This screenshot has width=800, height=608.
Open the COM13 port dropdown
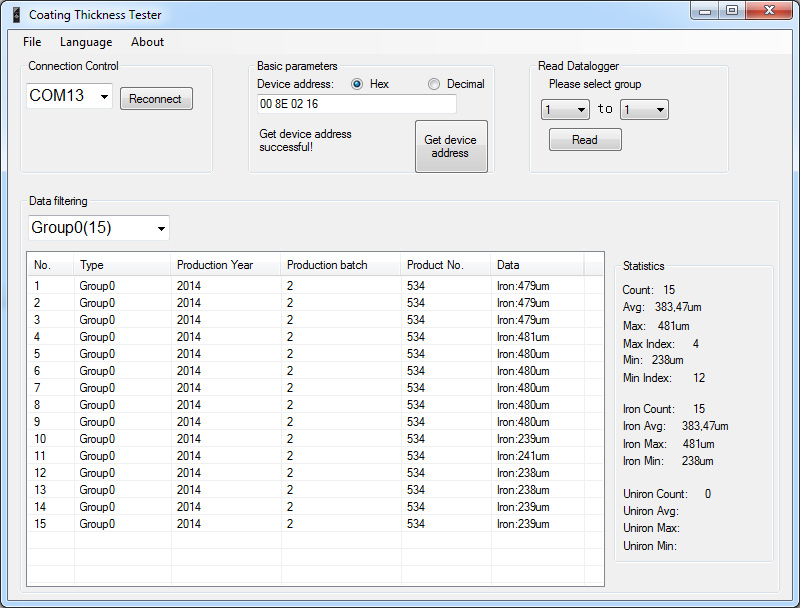(x=104, y=97)
